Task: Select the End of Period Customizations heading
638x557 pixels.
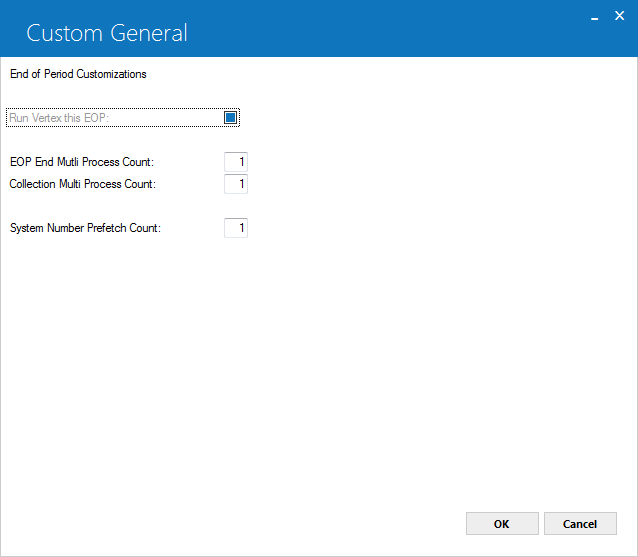Action: click(x=78, y=74)
